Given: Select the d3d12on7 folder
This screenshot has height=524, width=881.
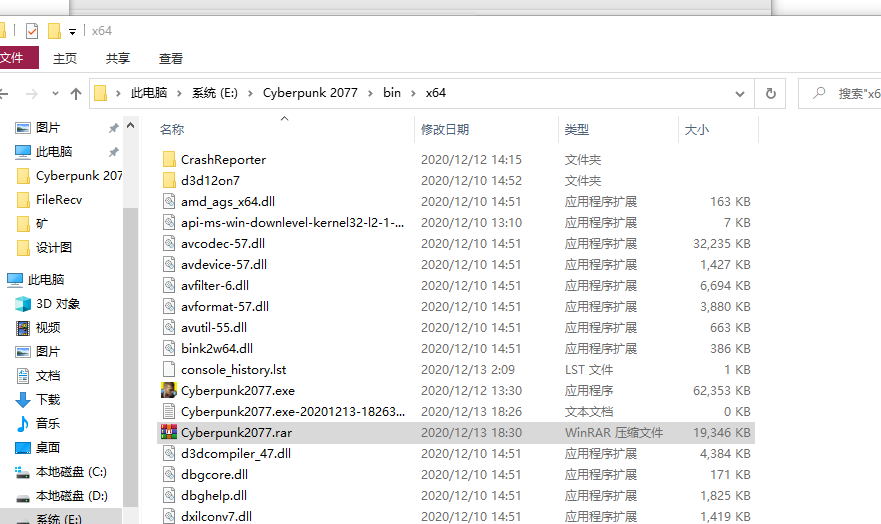Looking at the screenshot, I should pyautogui.click(x=210, y=181).
